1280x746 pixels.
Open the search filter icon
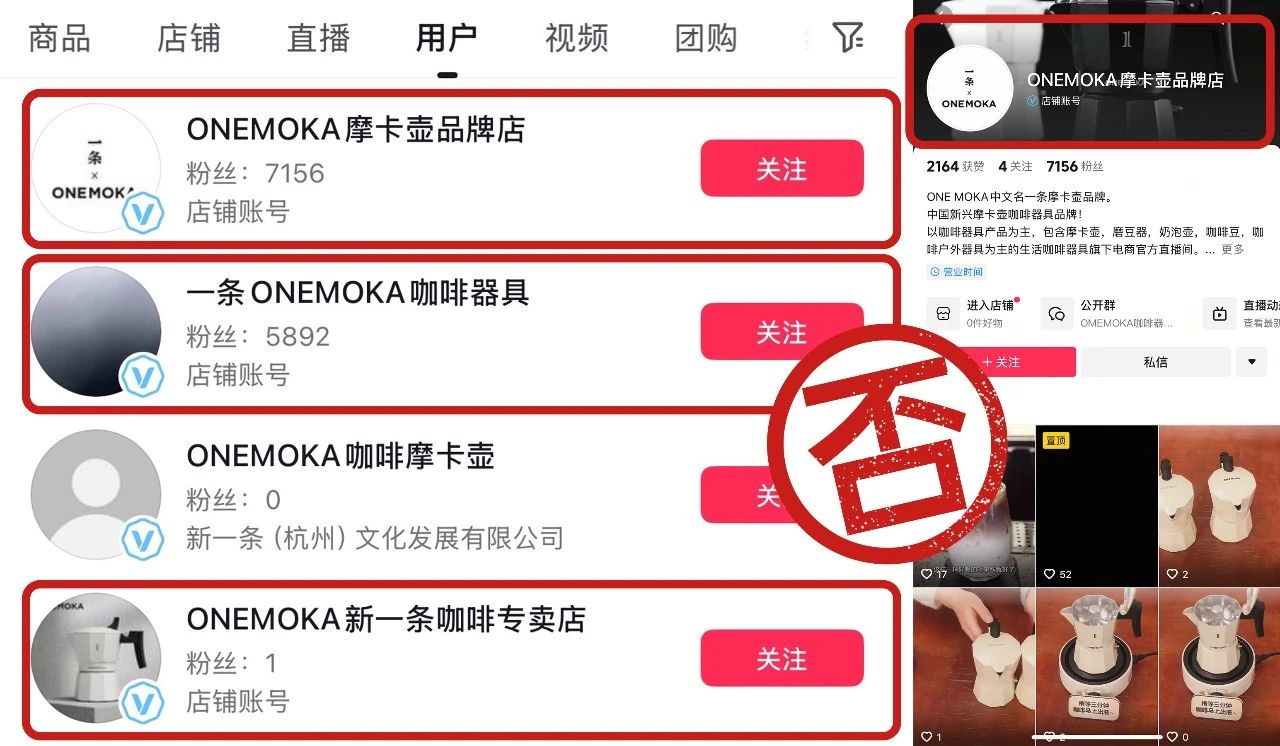point(848,38)
